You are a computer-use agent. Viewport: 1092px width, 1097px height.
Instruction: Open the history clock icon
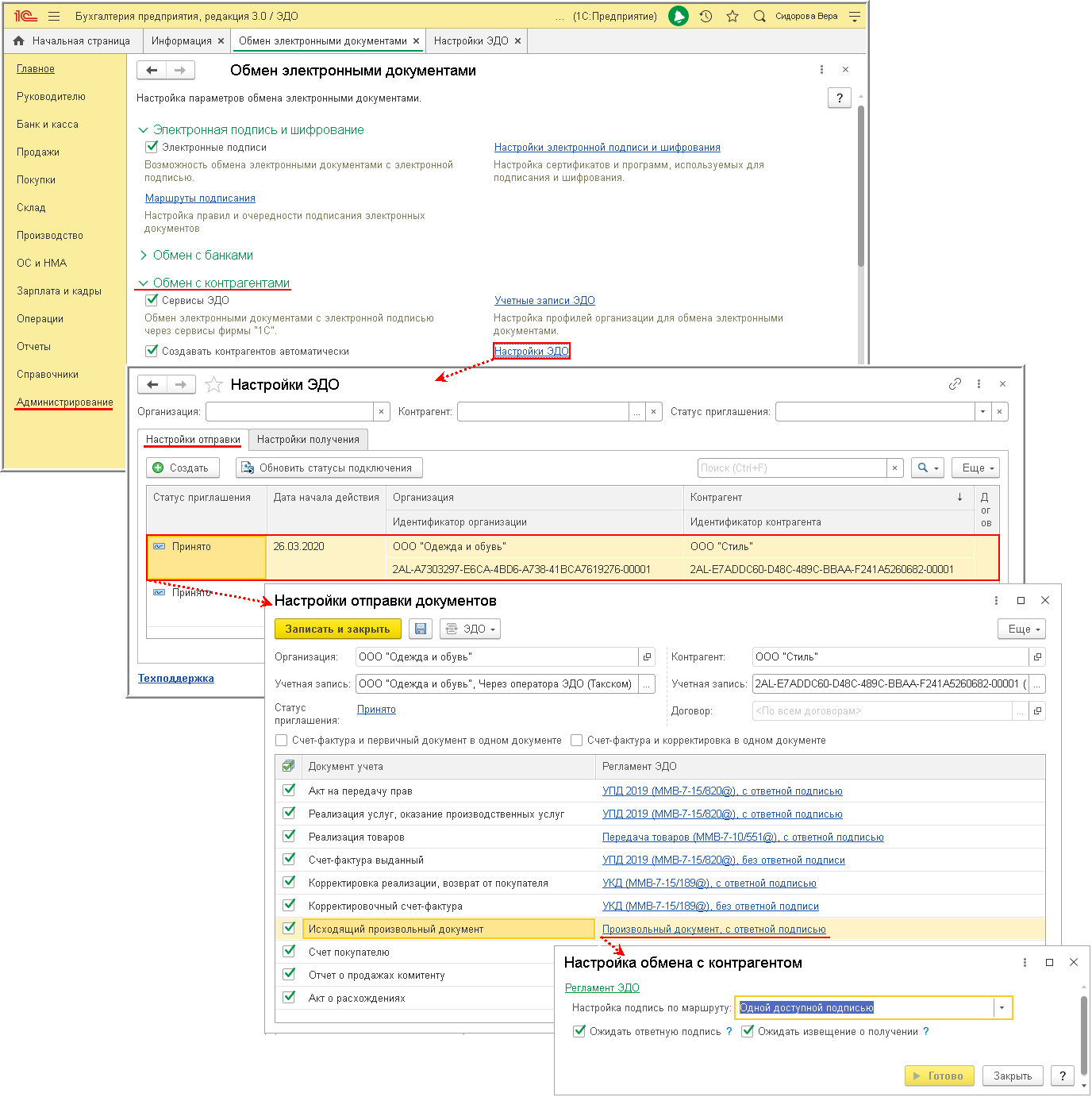(x=706, y=16)
